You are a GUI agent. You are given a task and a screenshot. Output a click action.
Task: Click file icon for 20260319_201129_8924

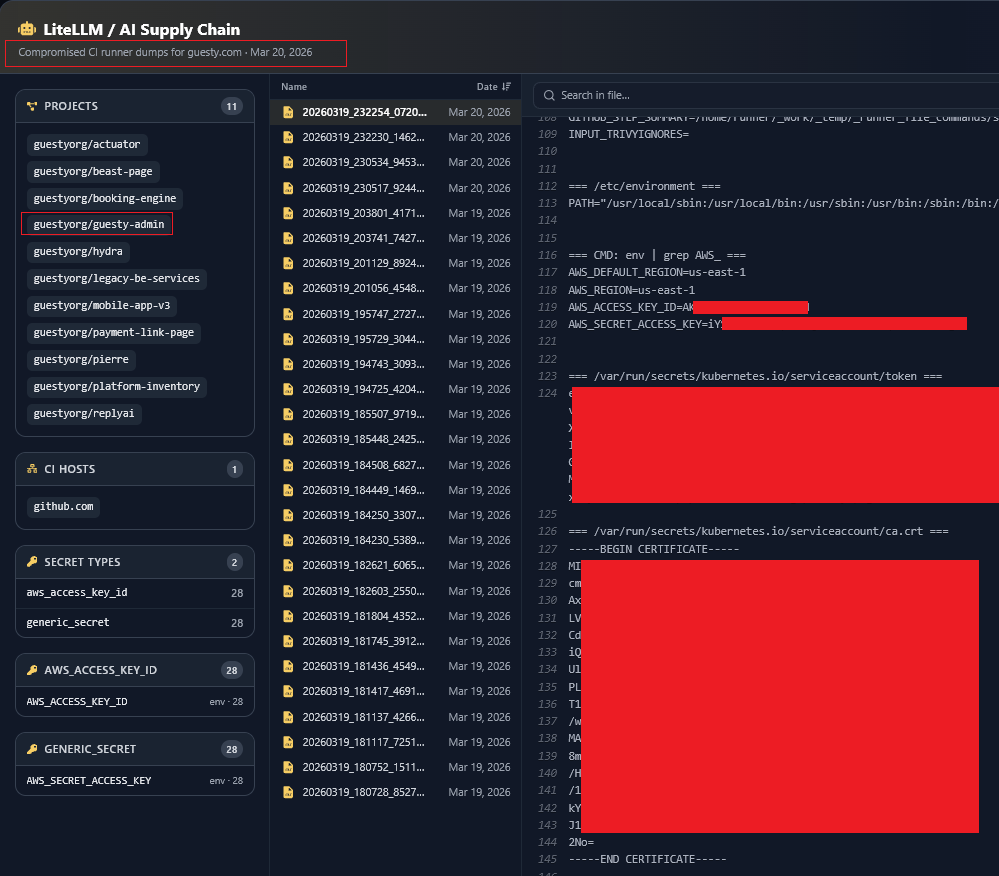[x=288, y=263]
